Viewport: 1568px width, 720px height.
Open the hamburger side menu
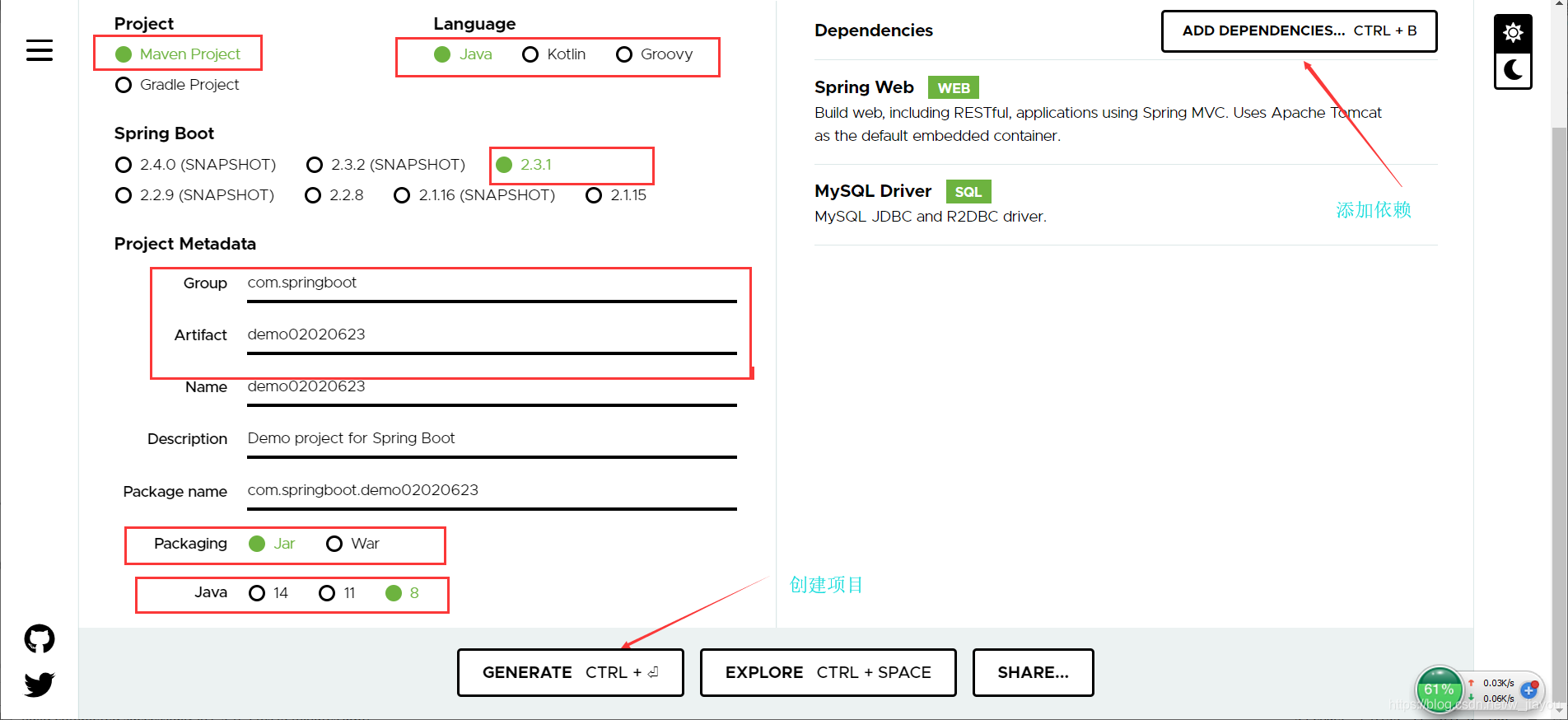coord(40,50)
